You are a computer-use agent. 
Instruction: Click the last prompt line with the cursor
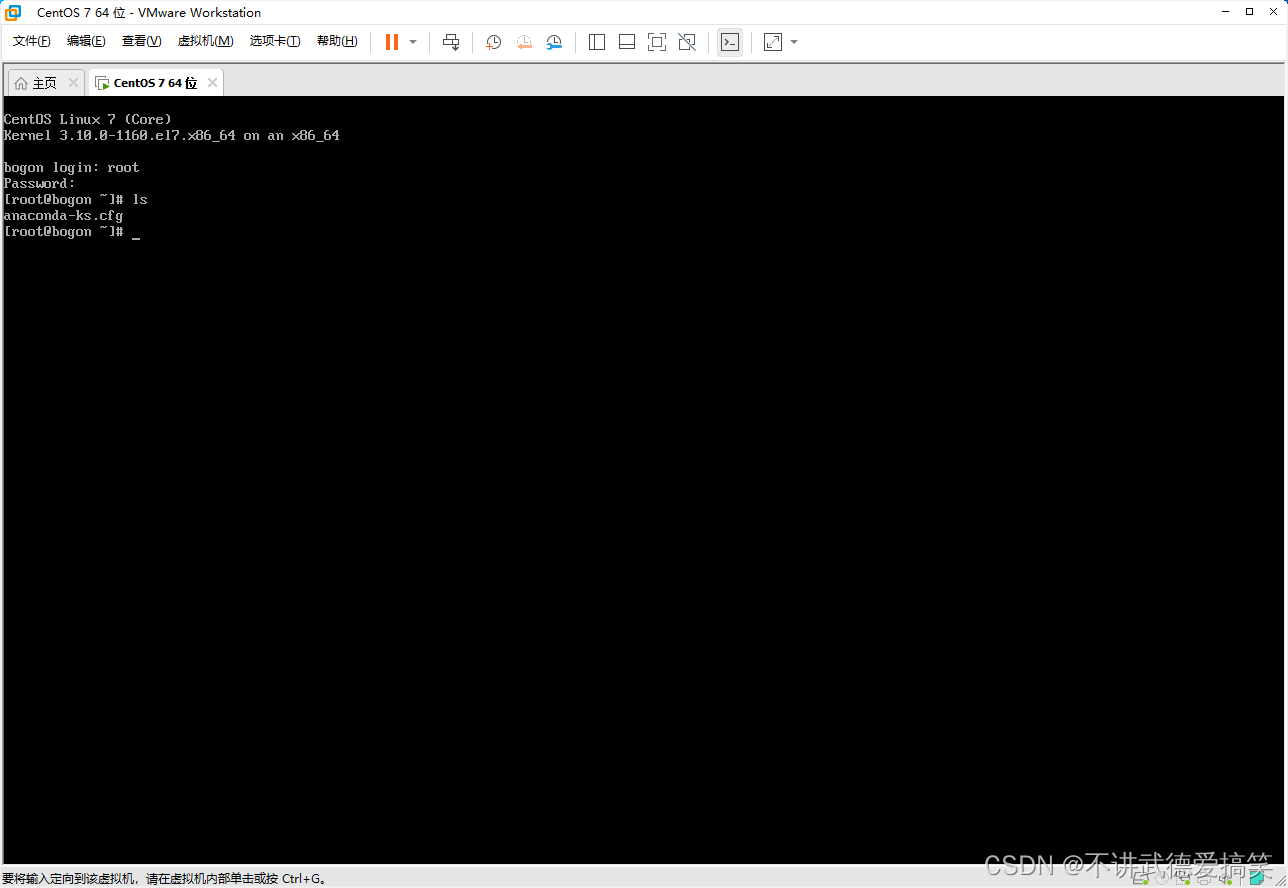(x=71, y=231)
